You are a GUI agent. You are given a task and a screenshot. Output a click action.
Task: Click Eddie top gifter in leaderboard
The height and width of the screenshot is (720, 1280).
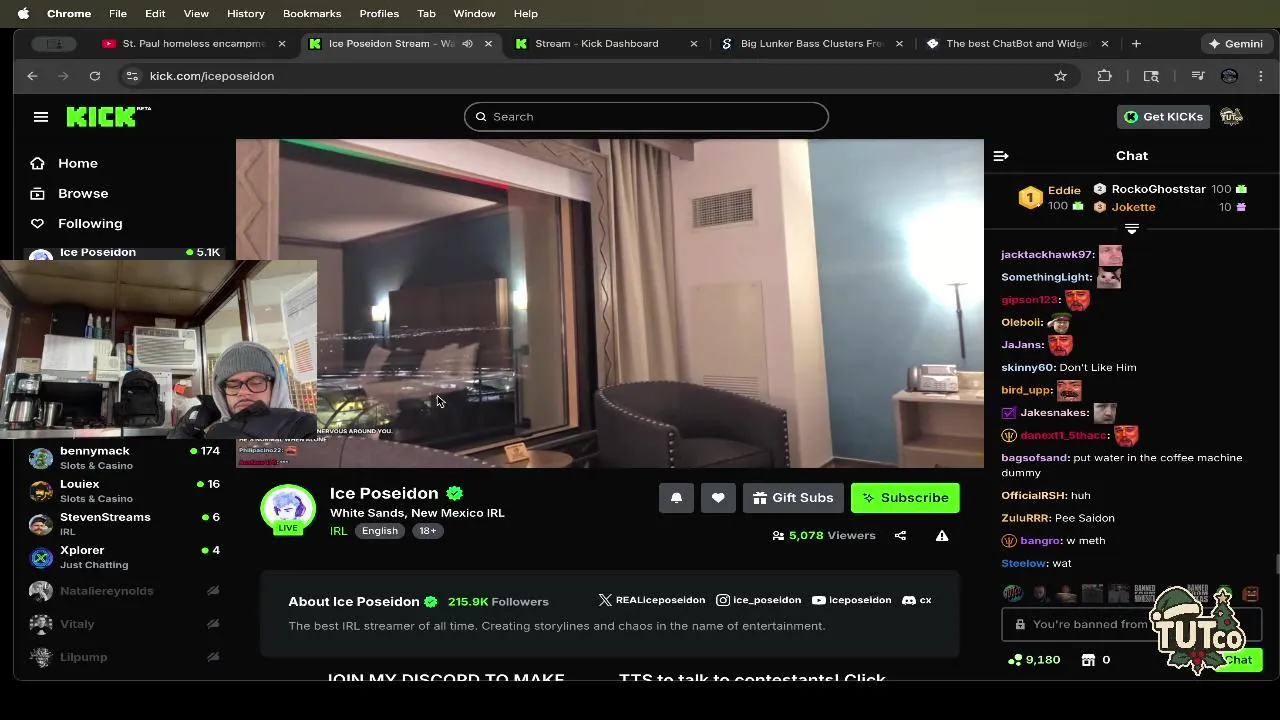(x=1064, y=190)
